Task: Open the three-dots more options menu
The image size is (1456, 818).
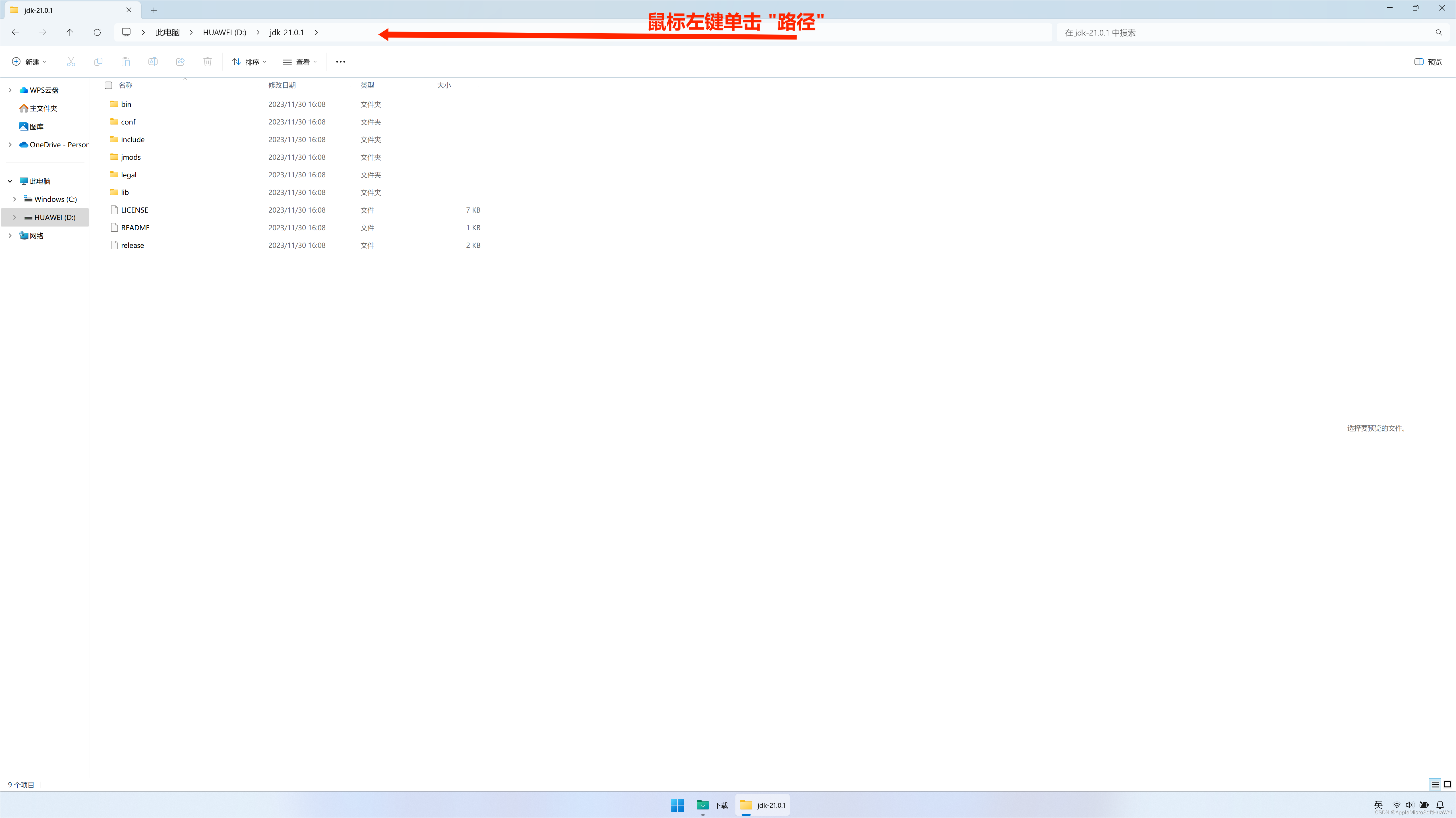Action: tap(340, 62)
